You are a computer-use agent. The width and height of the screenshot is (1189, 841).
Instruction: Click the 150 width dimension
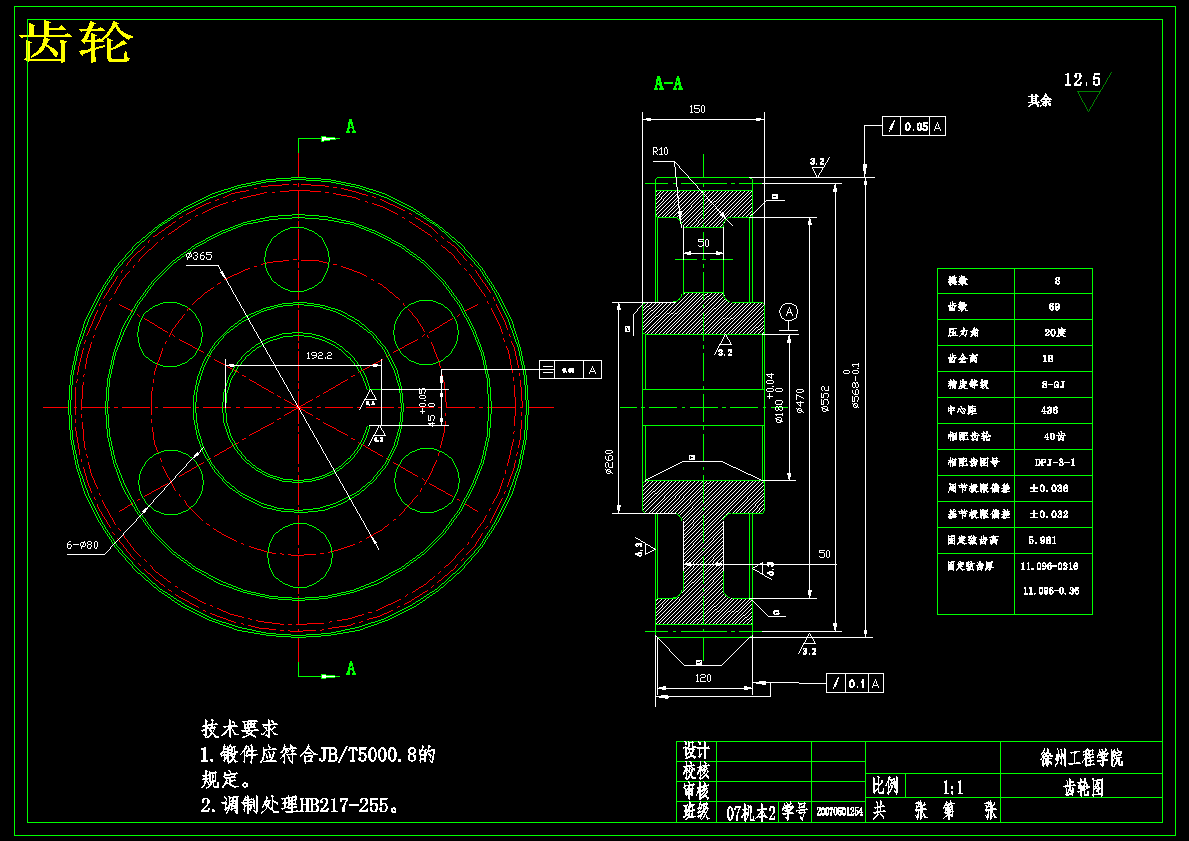point(697,109)
